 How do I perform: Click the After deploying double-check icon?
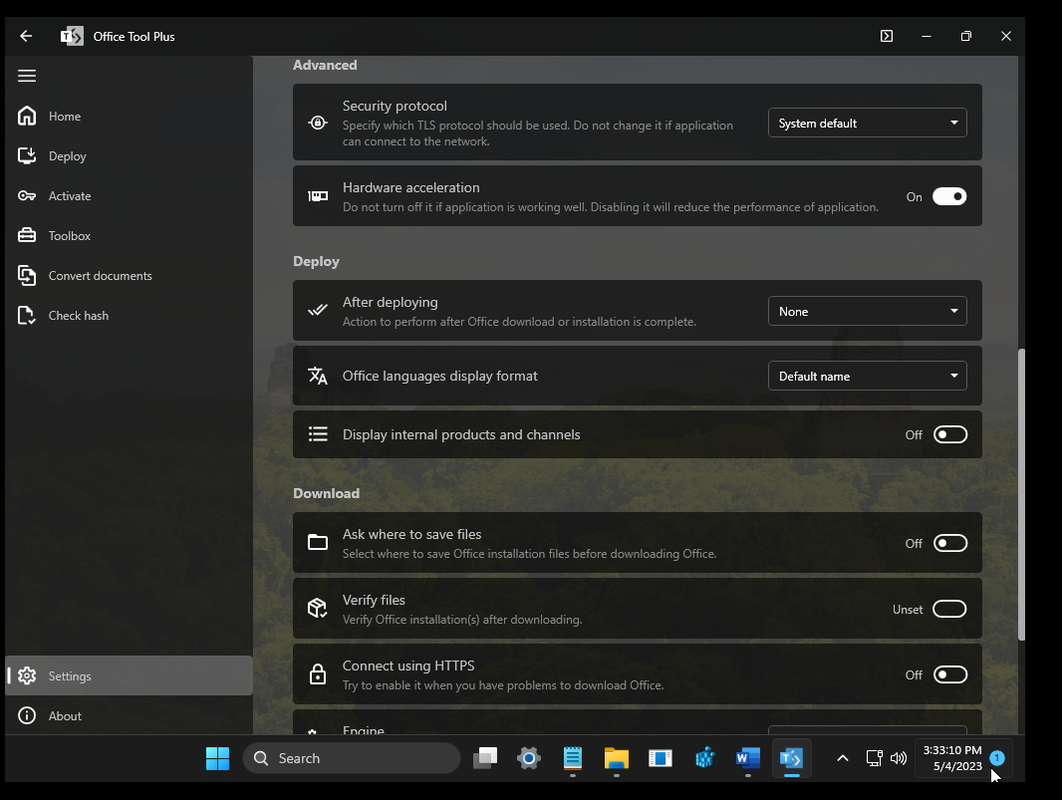318,310
